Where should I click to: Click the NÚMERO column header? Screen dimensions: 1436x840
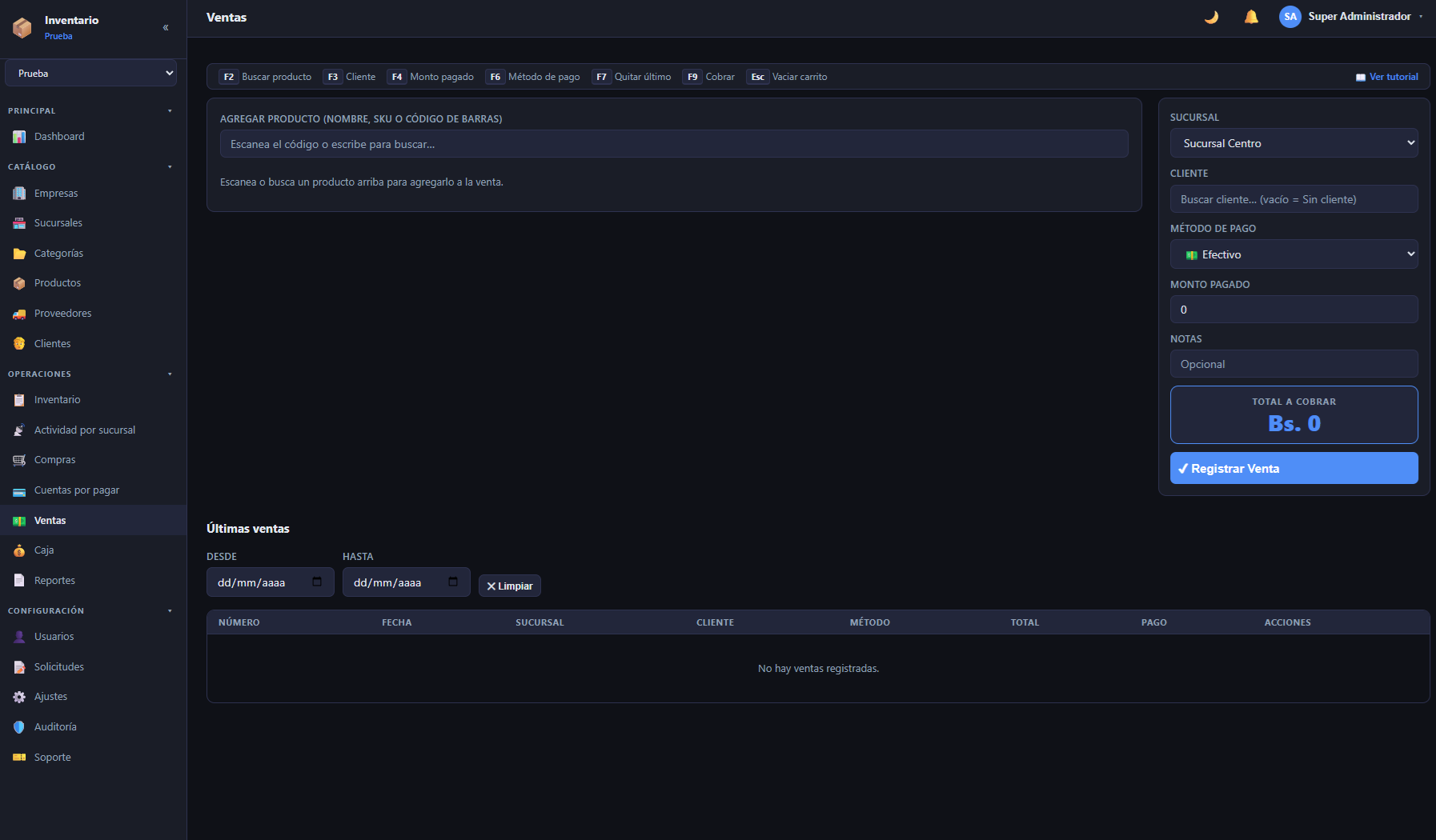(239, 622)
